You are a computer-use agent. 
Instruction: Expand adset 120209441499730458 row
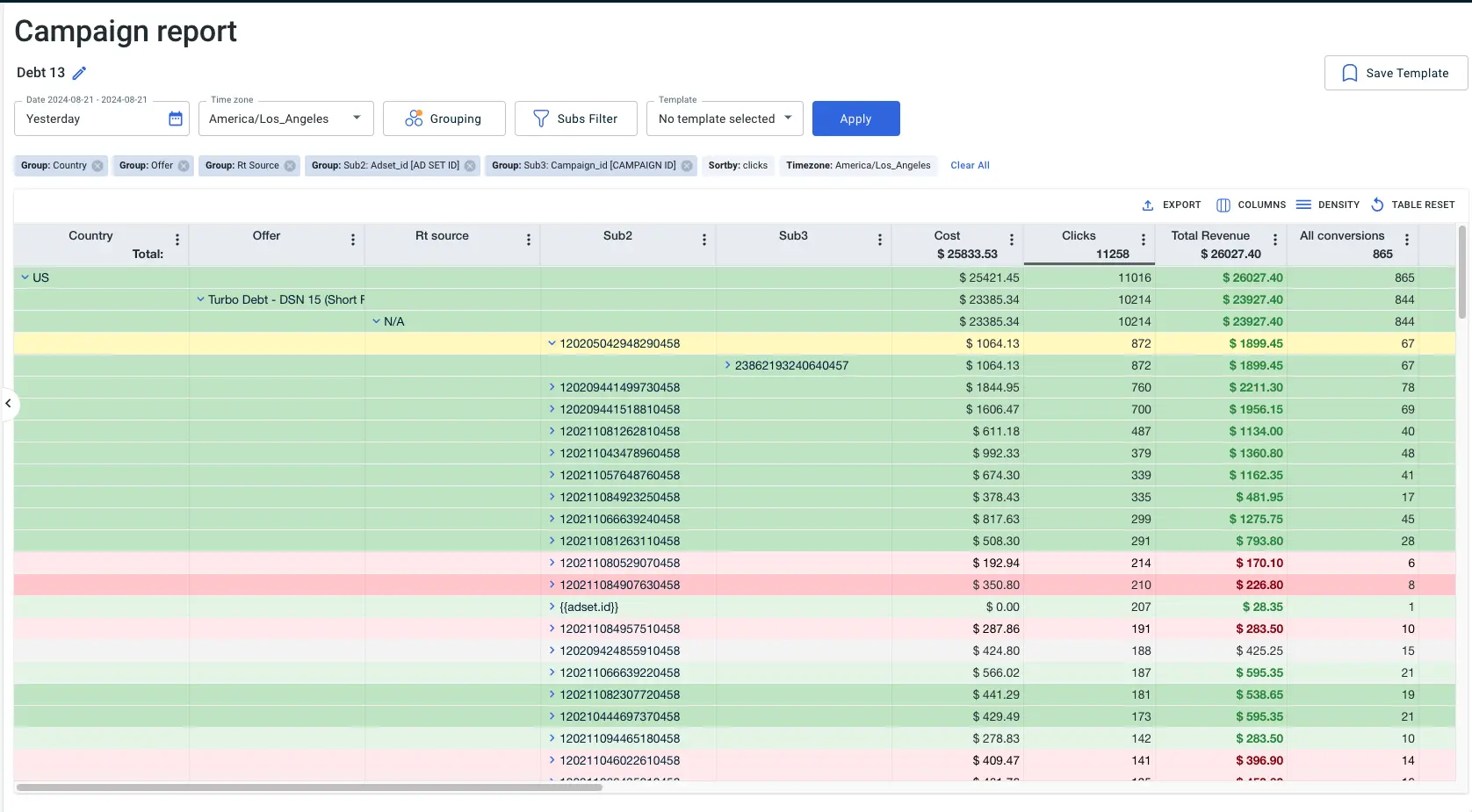(552, 387)
